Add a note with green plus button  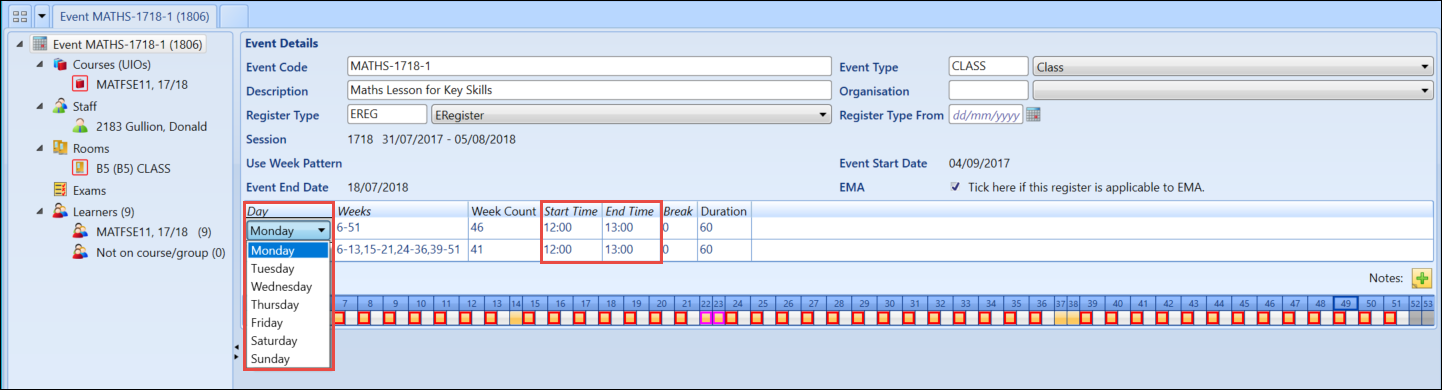coord(1421,278)
